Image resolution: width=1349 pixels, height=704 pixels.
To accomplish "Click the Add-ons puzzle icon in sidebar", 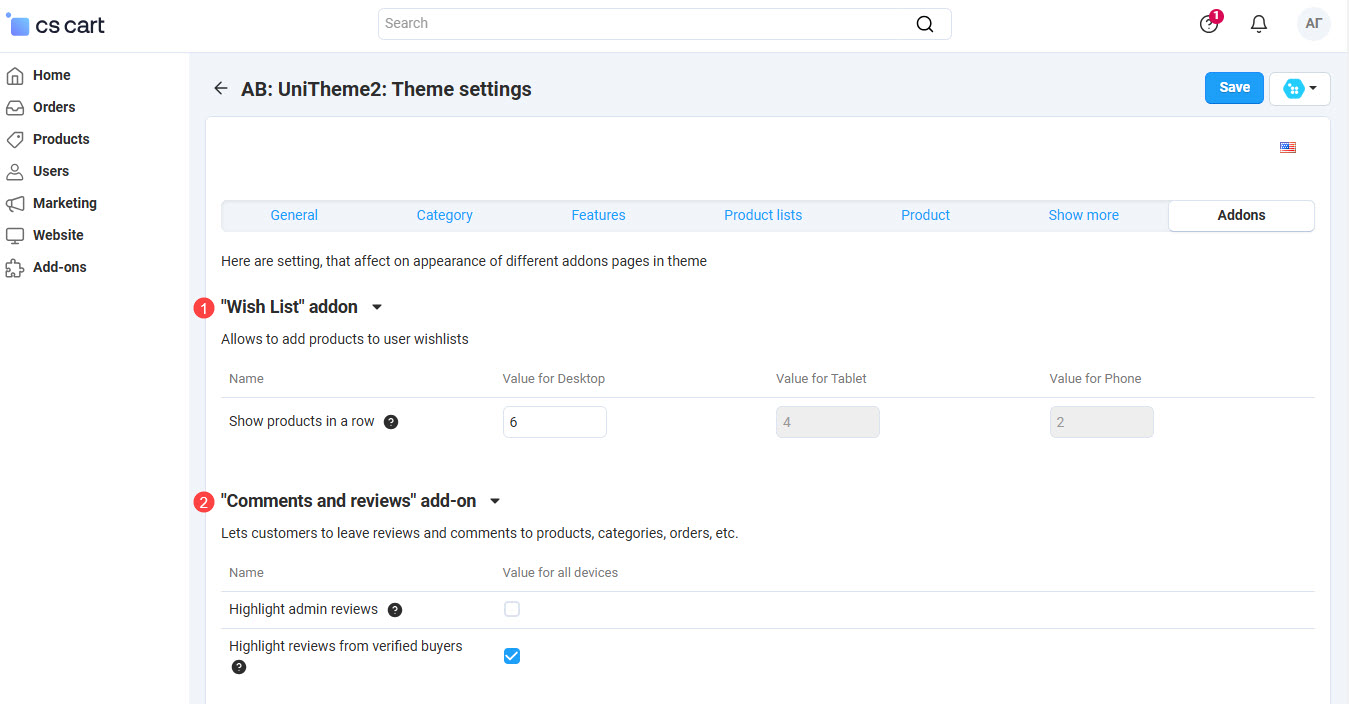I will (x=15, y=267).
